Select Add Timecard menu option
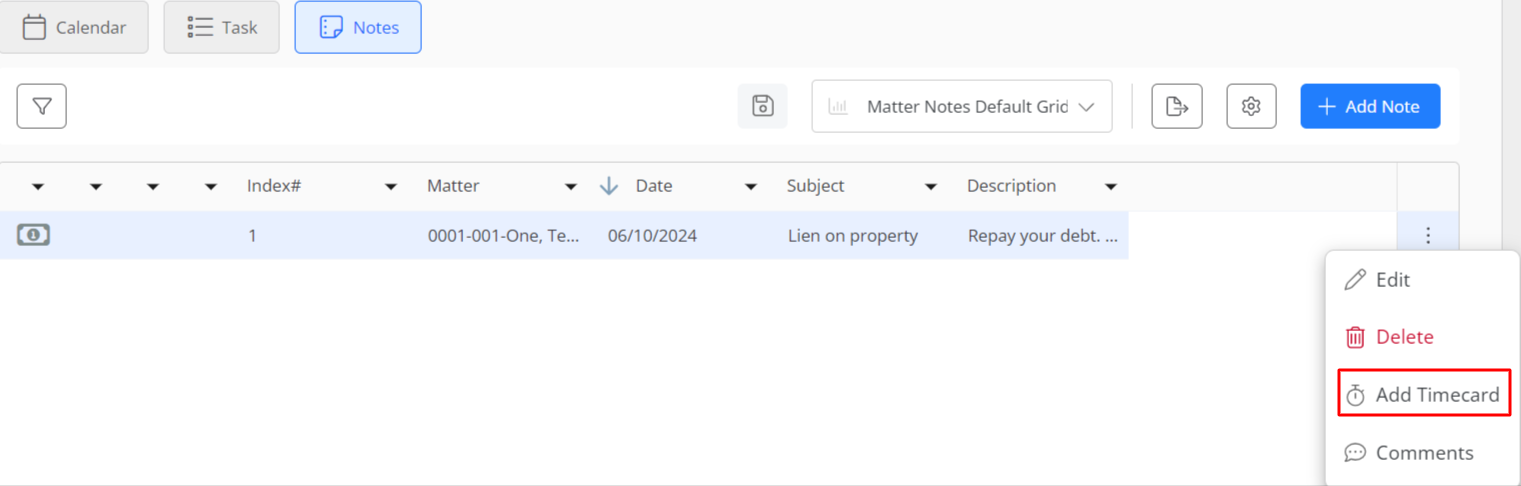Viewport: 1521px width, 486px height. [1424, 395]
